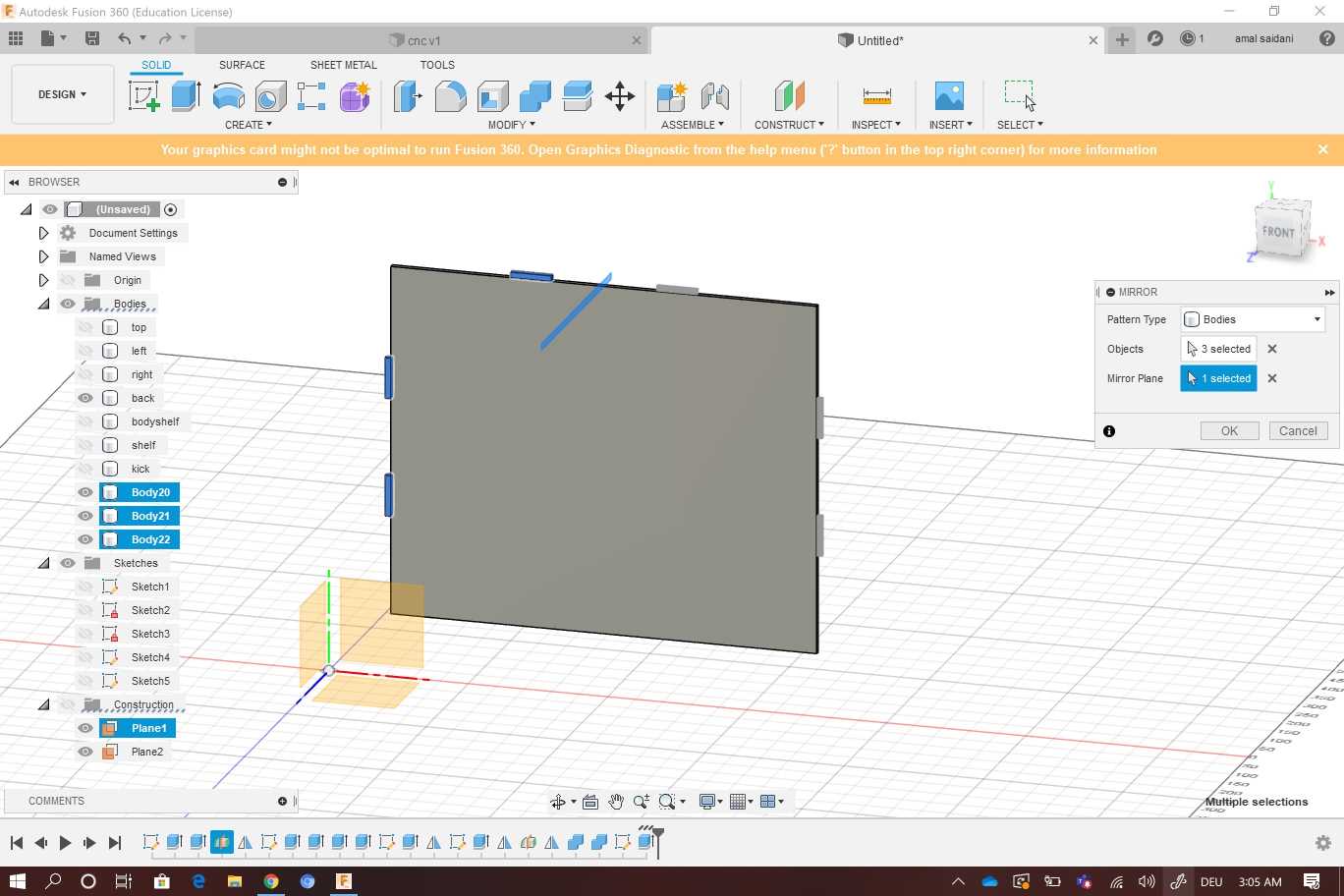Switch to the Sheet Metal tab
The image size is (1344, 896).
coord(343,65)
